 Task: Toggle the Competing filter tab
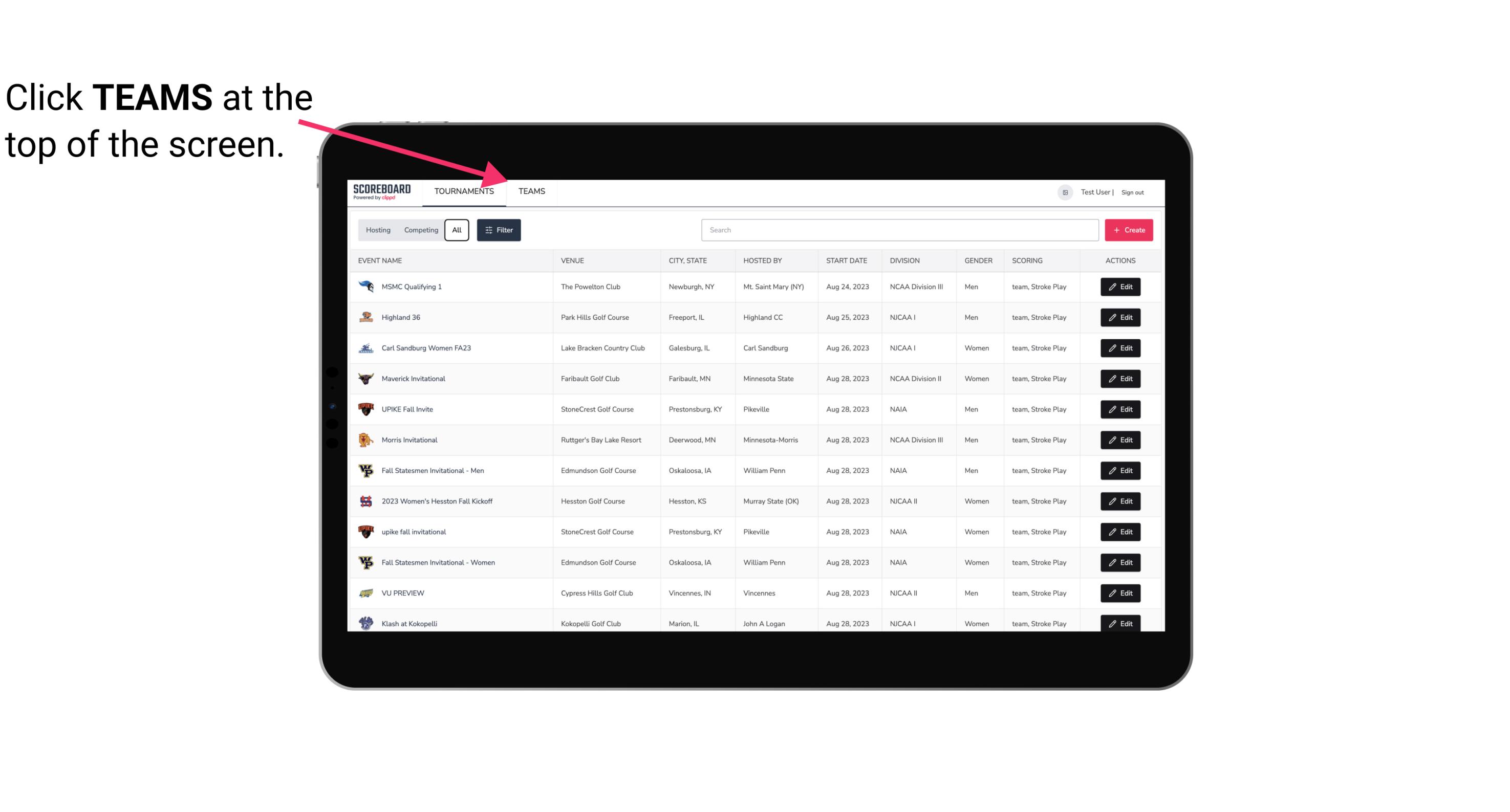pos(419,230)
